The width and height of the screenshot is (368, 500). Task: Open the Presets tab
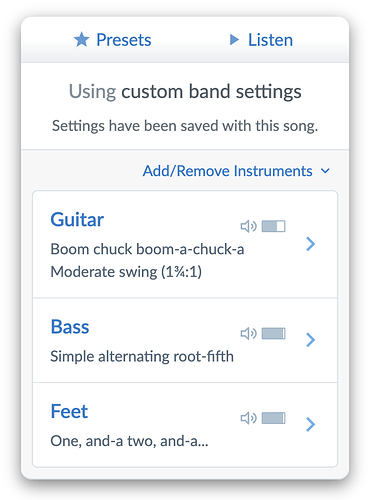click(x=112, y=40)
